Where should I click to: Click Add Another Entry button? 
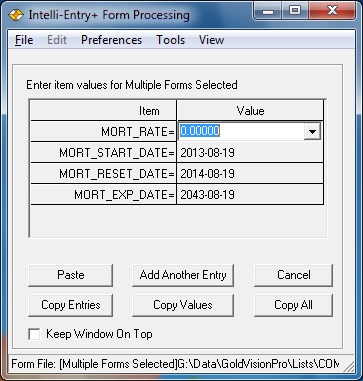point(183,275)
